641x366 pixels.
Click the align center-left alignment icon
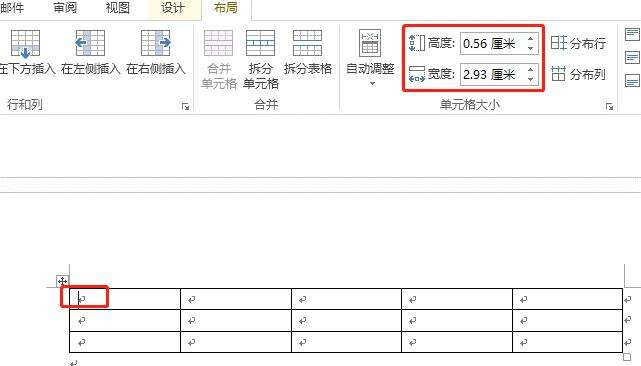[x=632, y=57]
